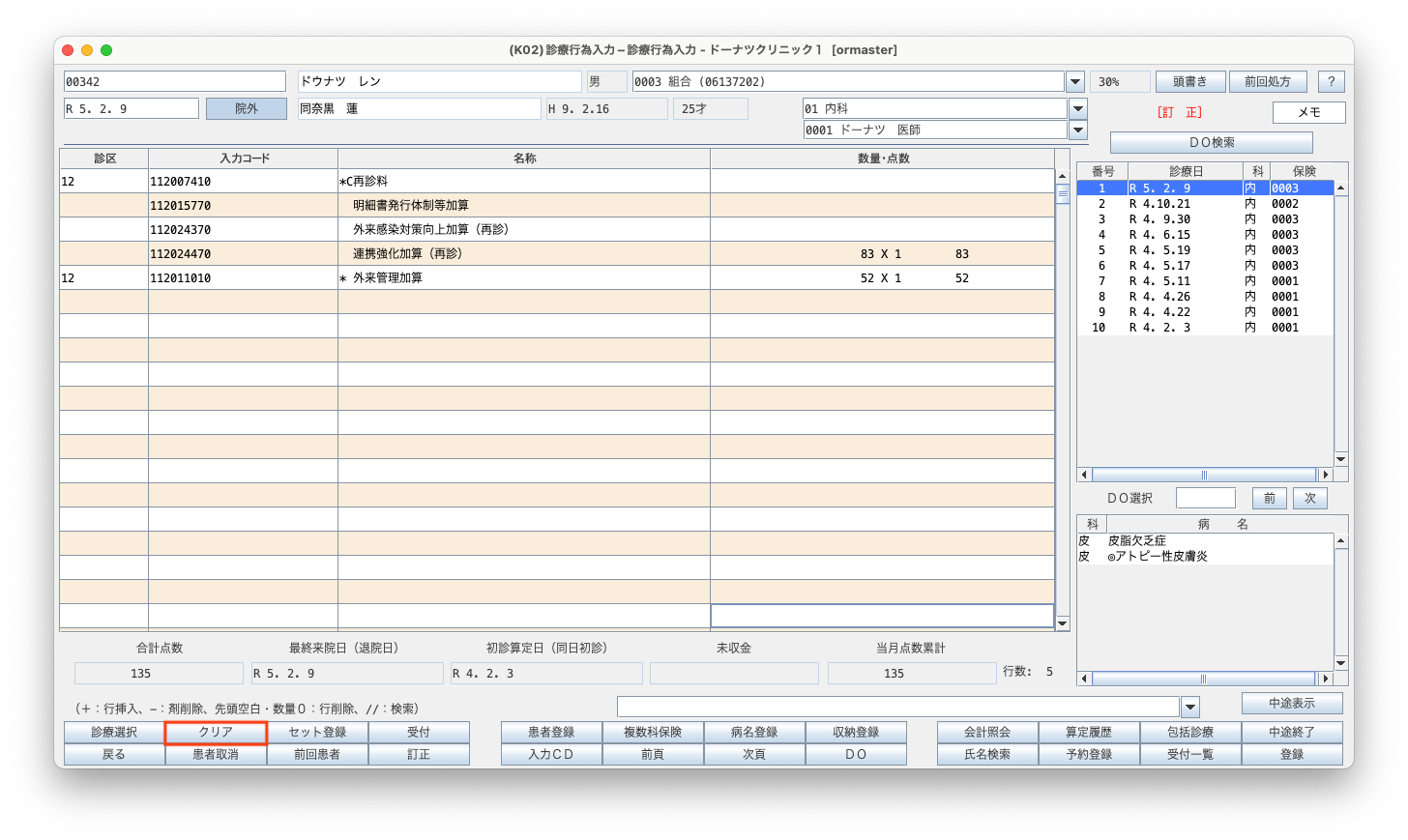Click input code cell 112015770

pyautogui.click(x=243, y=206)
